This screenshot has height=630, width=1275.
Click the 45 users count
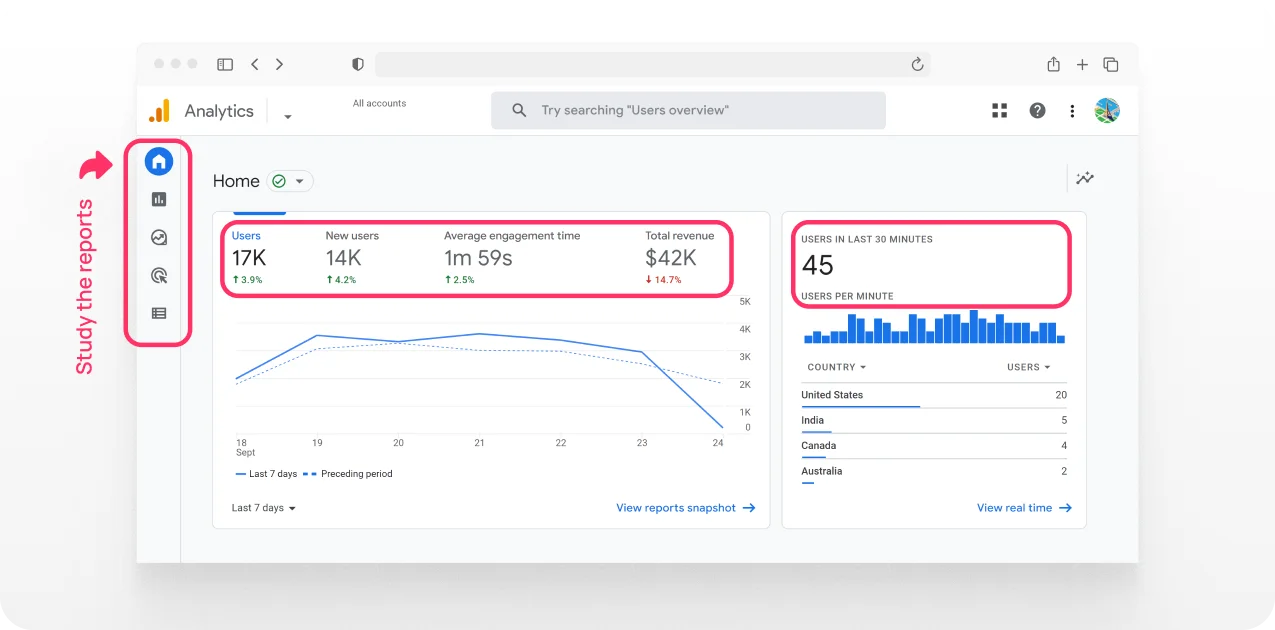[x=818, y=265]
